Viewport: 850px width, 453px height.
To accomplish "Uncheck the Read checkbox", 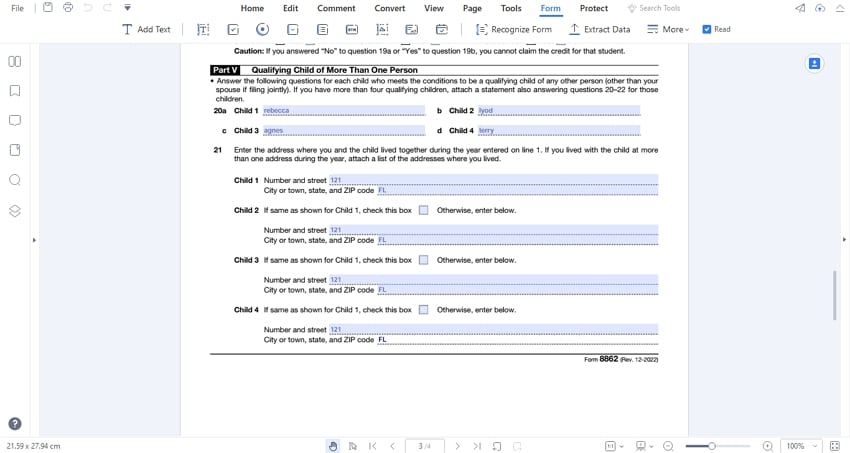I will (x=707, y=29).
